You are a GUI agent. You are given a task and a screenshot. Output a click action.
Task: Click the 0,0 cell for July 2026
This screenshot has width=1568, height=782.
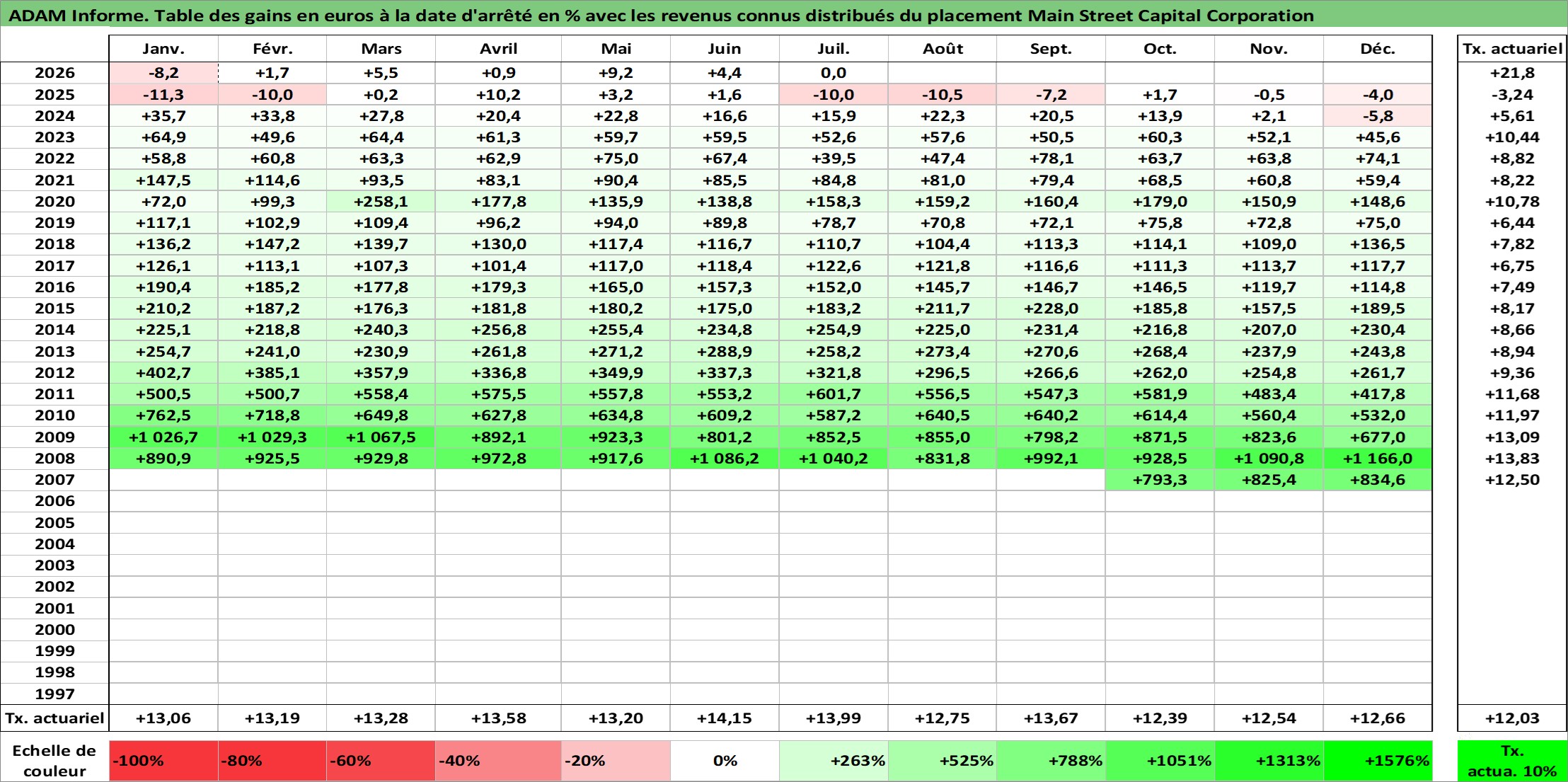[x=834, y=73]
